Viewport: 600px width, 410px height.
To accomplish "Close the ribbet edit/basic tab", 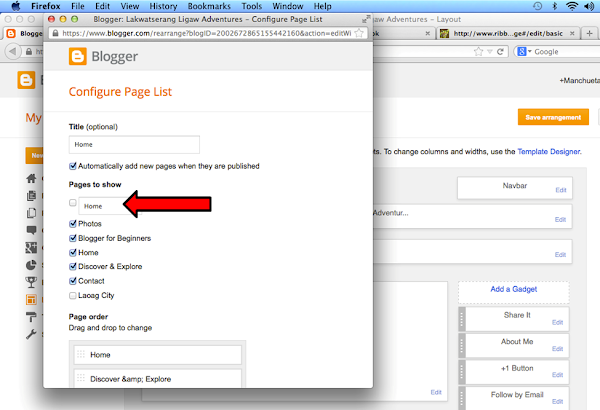I will pyautogui.click(x=572, y=33).
